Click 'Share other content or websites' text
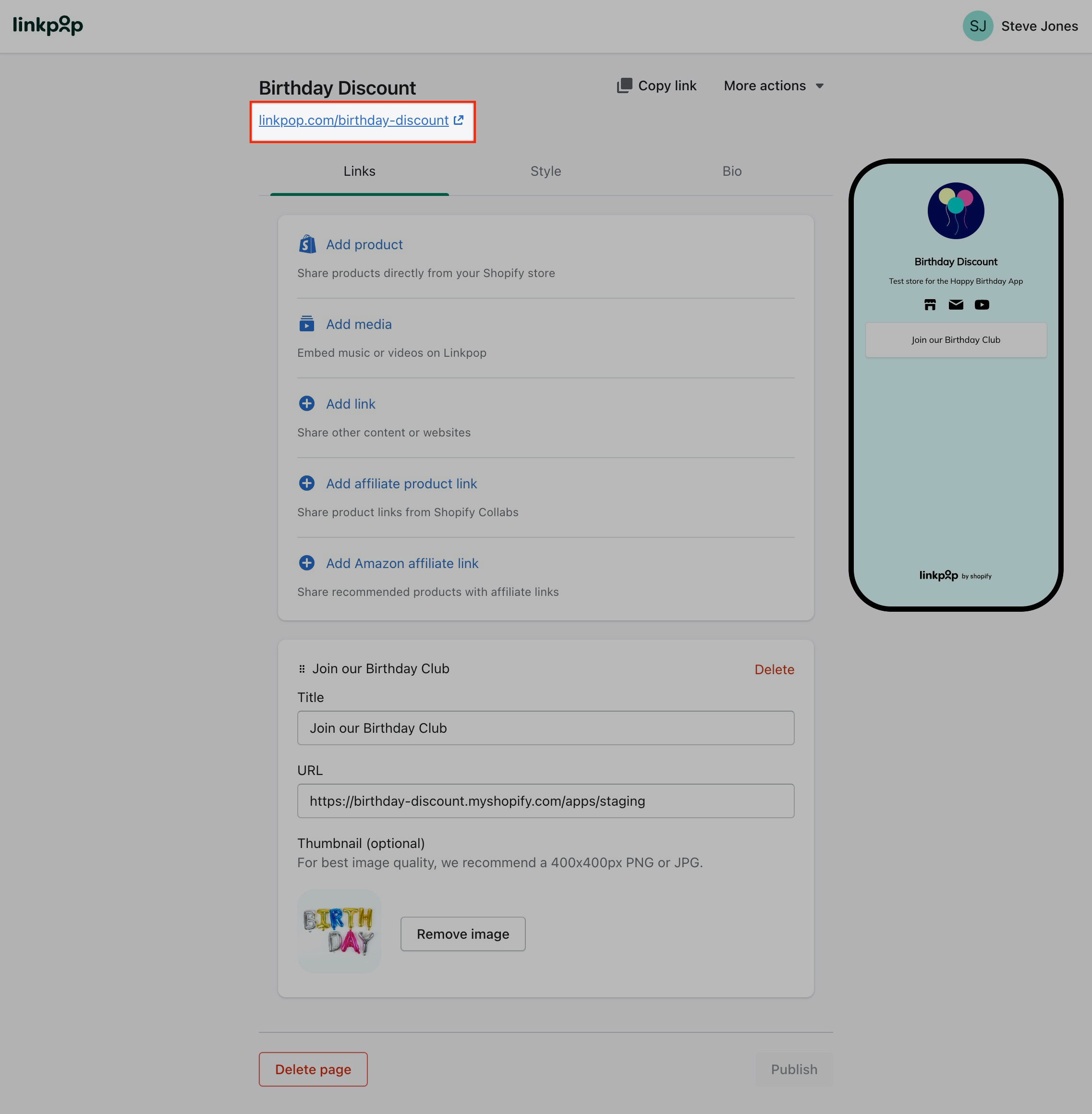1092x1114 pixels. 384,432
